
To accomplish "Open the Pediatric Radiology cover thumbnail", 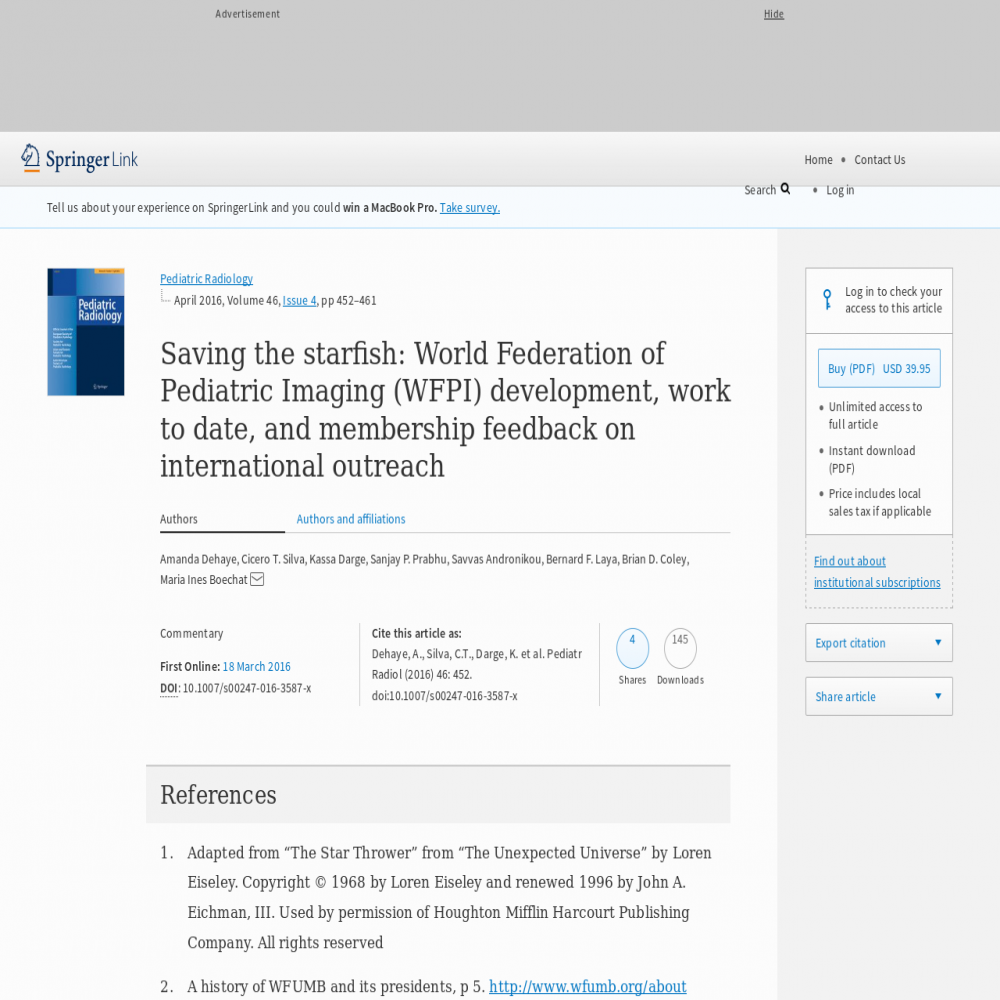I will click(85, 332).
